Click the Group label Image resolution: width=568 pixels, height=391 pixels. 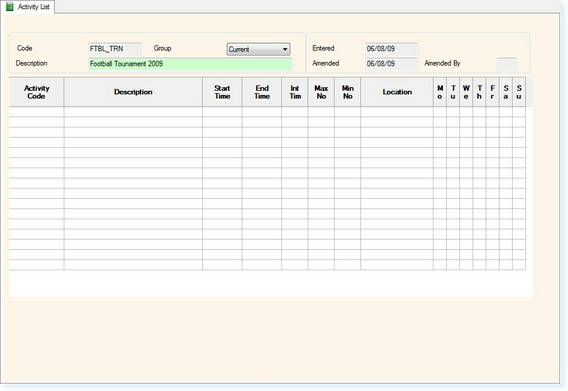pyautogui.click(x=162, y=48)
